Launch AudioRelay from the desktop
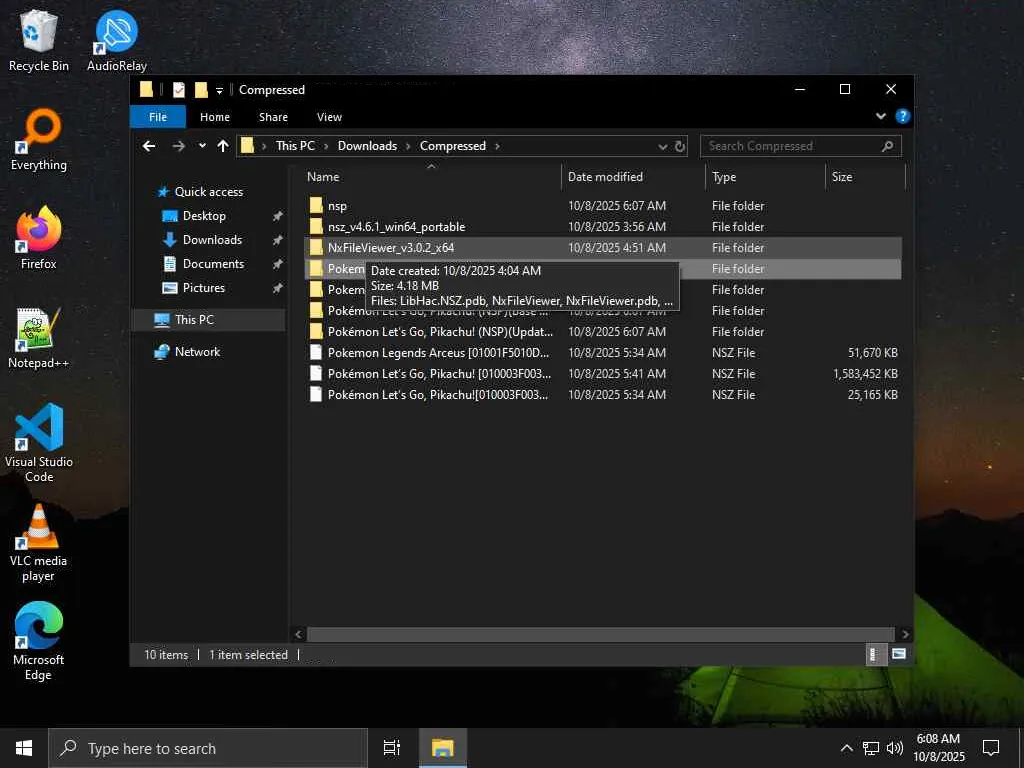 pos(116,40)
